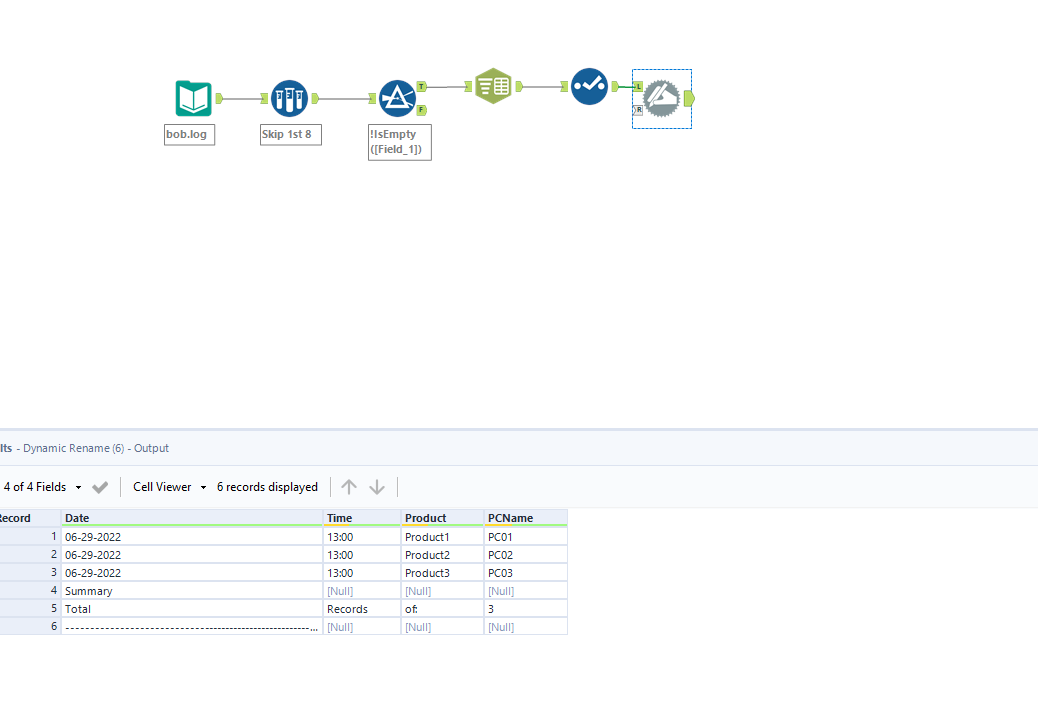Click the Summary cell in record 4
The image size is (1038, 706).
(89, 590)
